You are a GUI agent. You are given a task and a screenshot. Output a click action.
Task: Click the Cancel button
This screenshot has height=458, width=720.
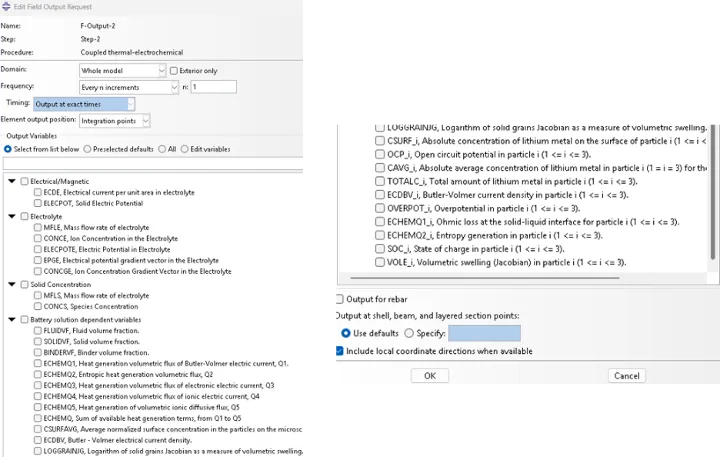point(625,375)
